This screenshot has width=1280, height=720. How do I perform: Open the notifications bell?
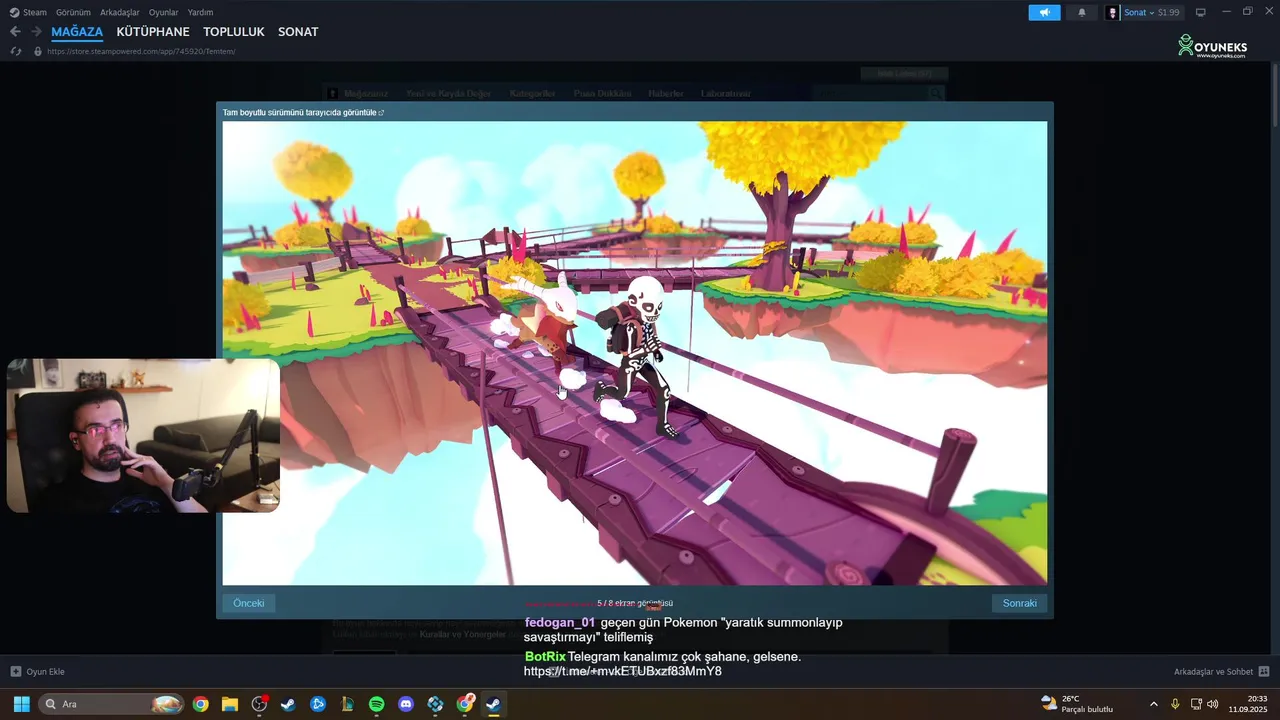(1081, 12)
